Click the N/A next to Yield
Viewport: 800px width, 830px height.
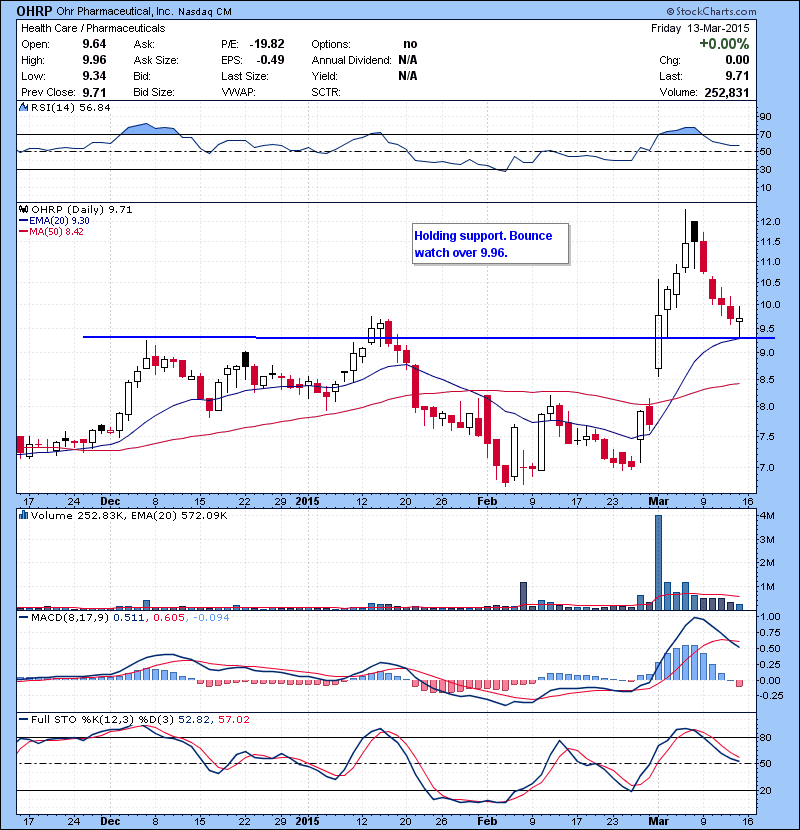pyautogui.click(x=408, y=76)
